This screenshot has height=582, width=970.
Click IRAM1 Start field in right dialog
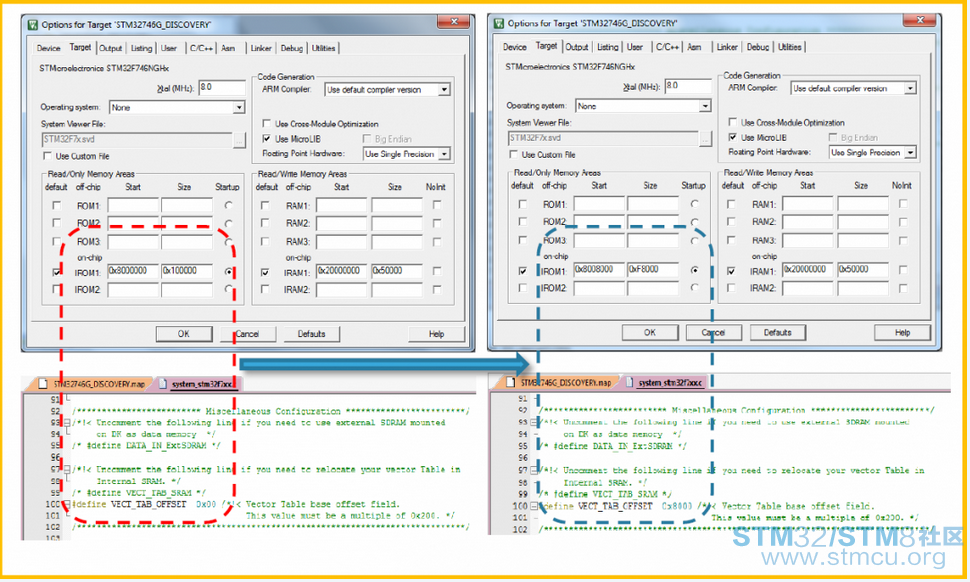coord(808,270)
